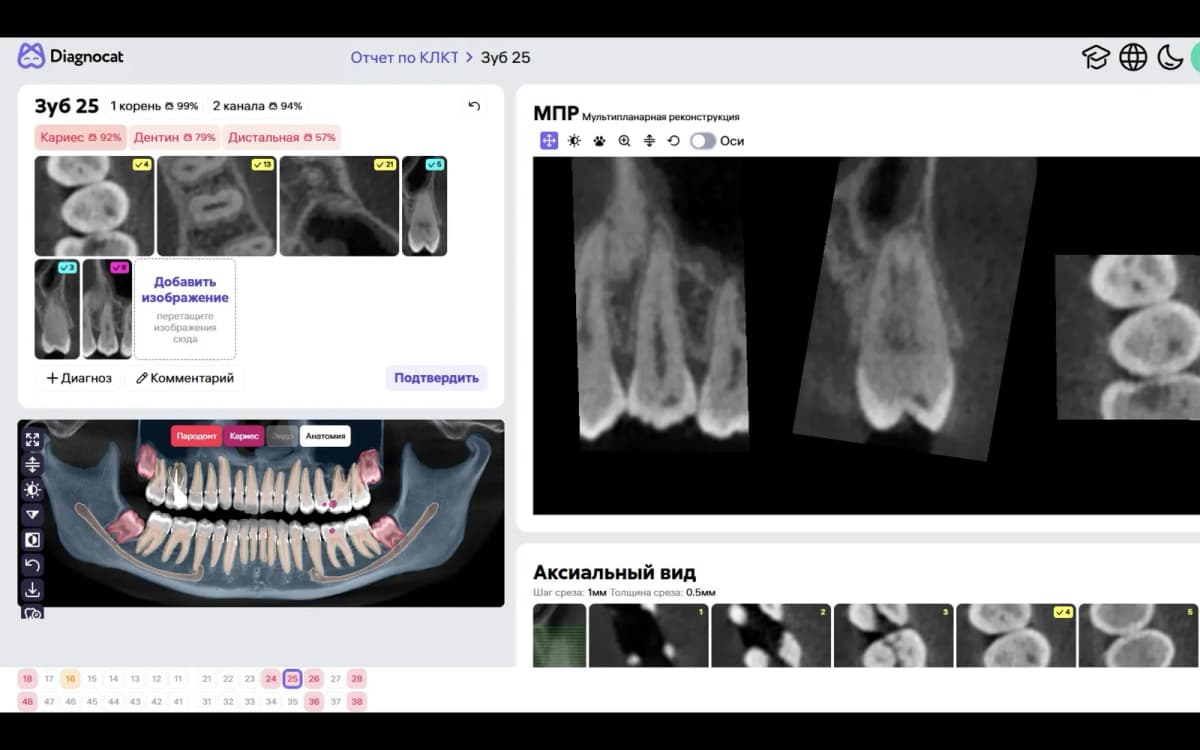This screenshot has width=1200, height=750.
Task: Click the 2 канала 94% label
Action: pyautogui.click(x=257, y=106)
